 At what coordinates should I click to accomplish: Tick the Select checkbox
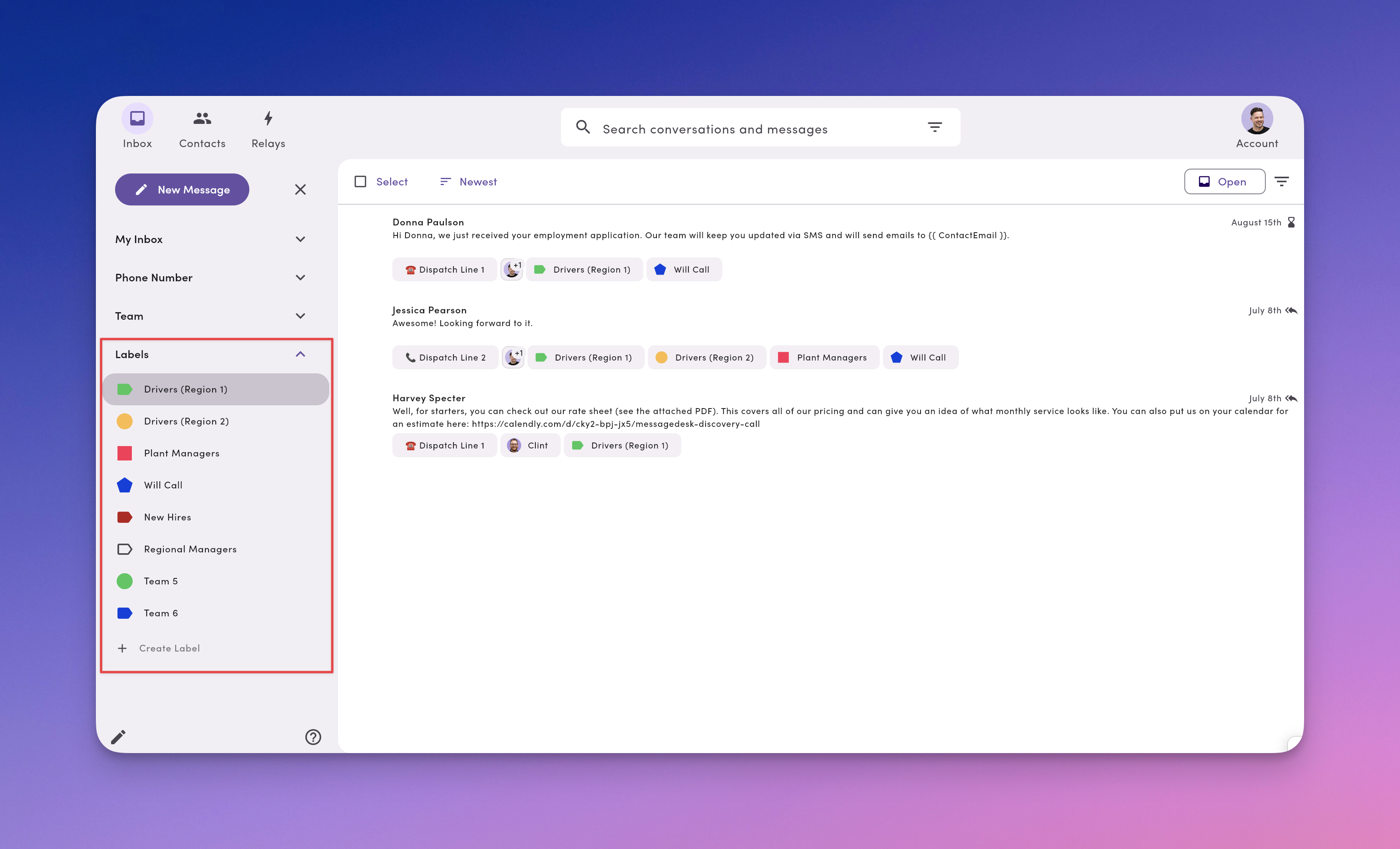(360, 182)
